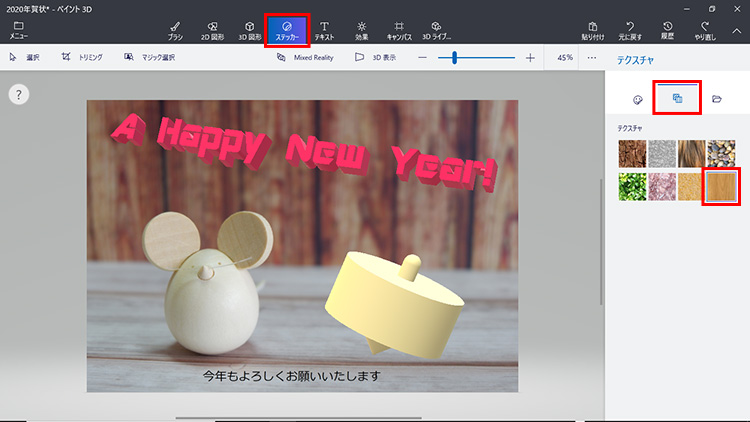Image resolution: width=750 pixels, height=422 pixels.
Task: Click the マジック選択 button
Action: point(149,58)
